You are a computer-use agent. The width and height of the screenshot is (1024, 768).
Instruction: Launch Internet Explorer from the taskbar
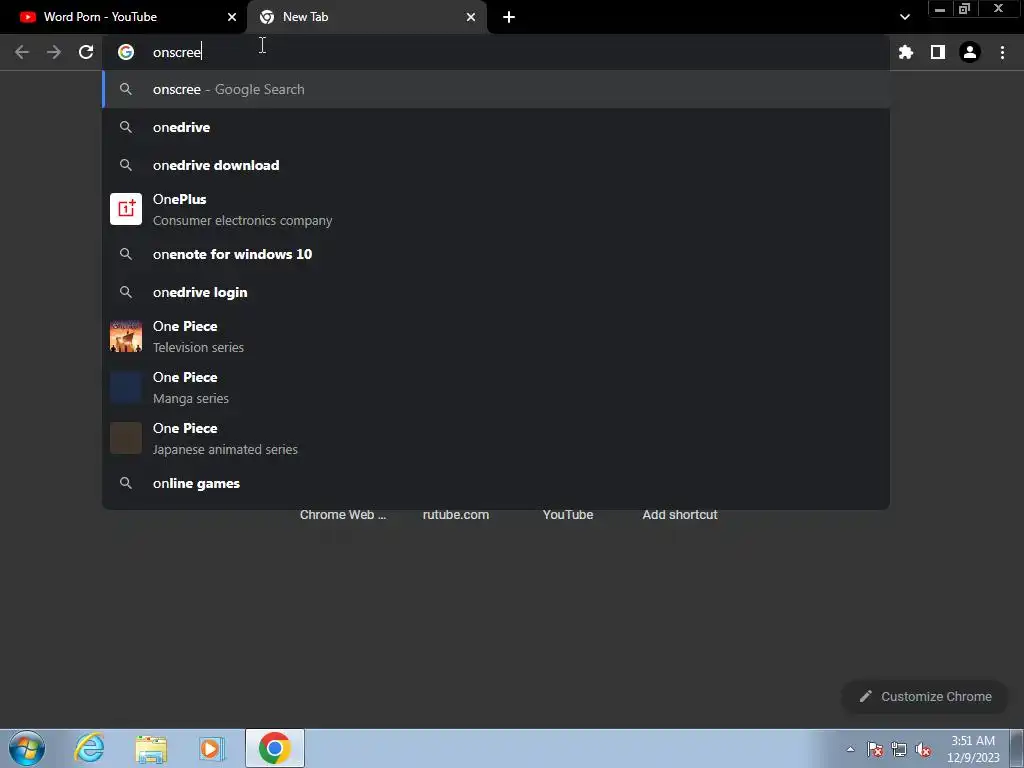tap(89, 748)
